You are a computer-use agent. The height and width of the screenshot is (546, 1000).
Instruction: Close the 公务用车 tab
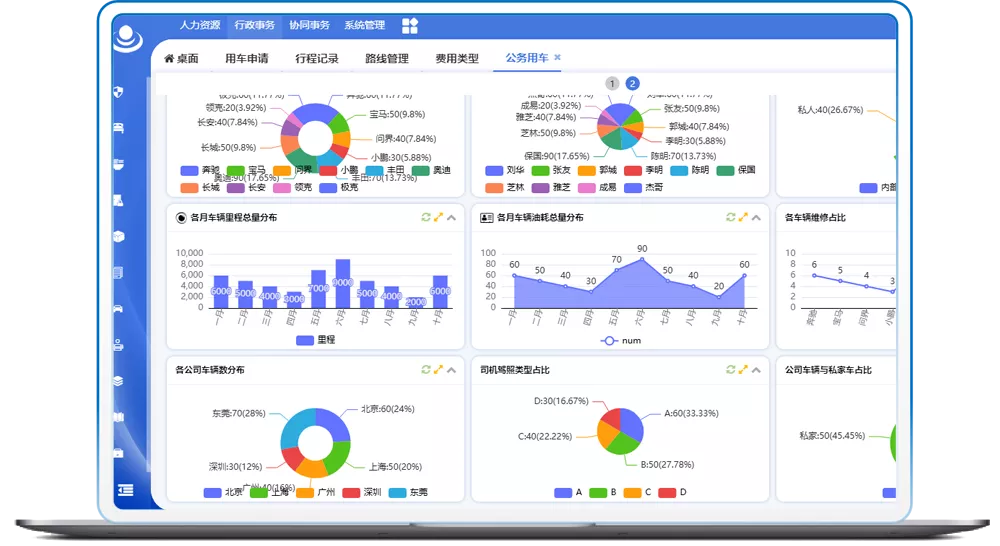(x=557, y=57)
